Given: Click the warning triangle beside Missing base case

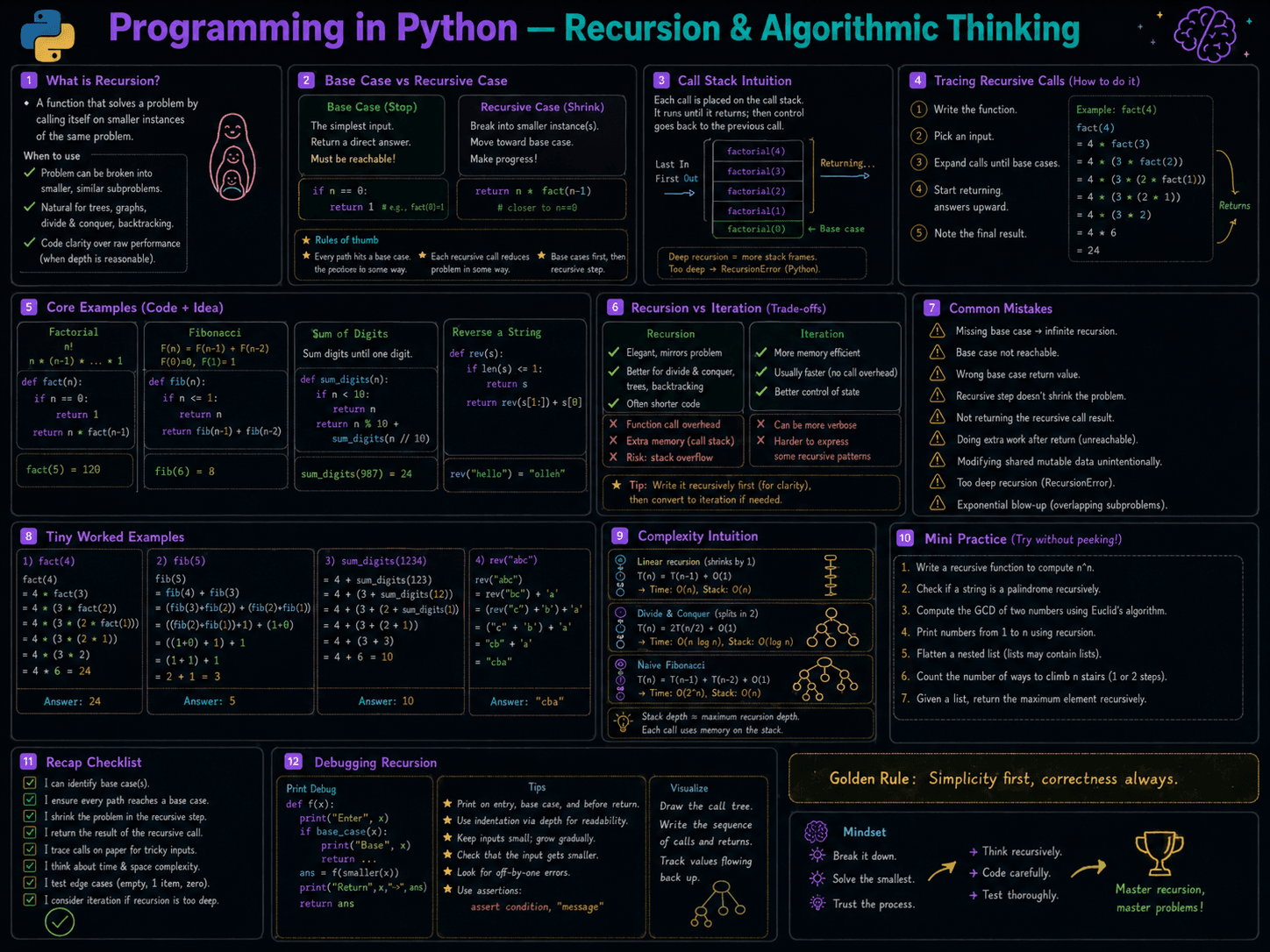Looking at the screenshot, I should click(937, 330).
